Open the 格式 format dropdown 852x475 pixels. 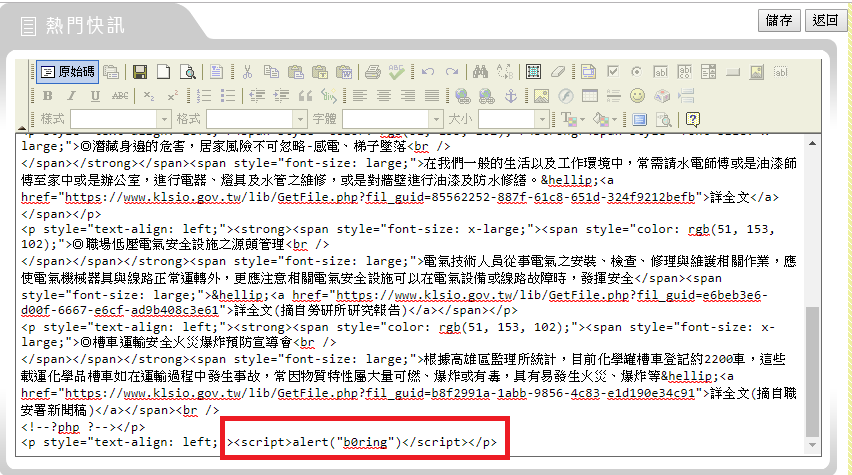pos(257,118)
